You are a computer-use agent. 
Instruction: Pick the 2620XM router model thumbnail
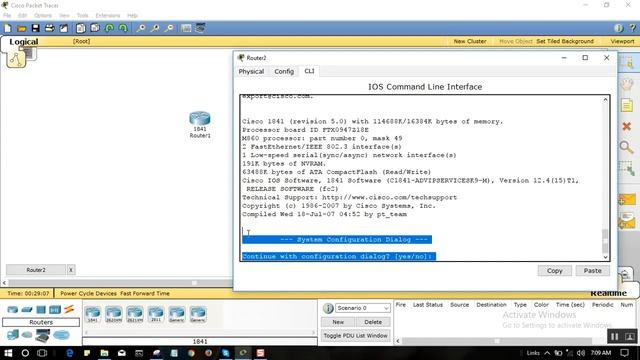click(x=114, y=314)
